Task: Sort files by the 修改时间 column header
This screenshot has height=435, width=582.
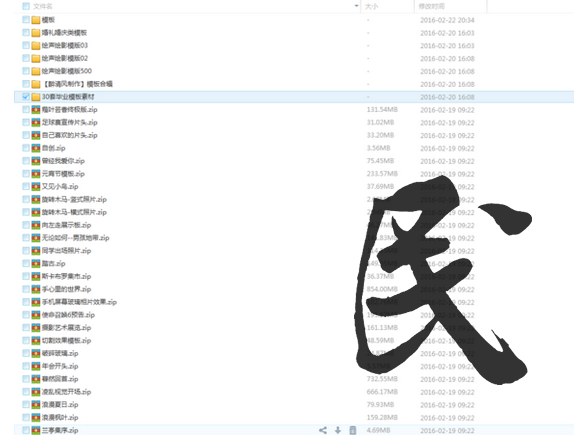Action: pyautogui.click(x=431, y=6)
